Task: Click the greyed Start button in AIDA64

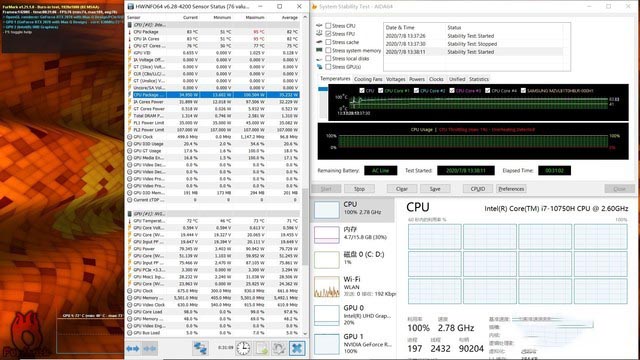Action: click(326, 189)
